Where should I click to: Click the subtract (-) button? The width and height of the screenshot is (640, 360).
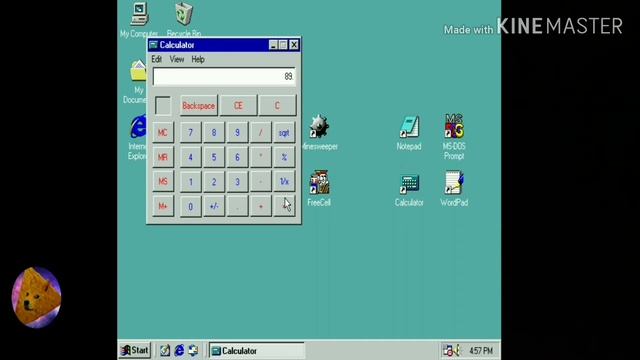click(x=260, y=182)
